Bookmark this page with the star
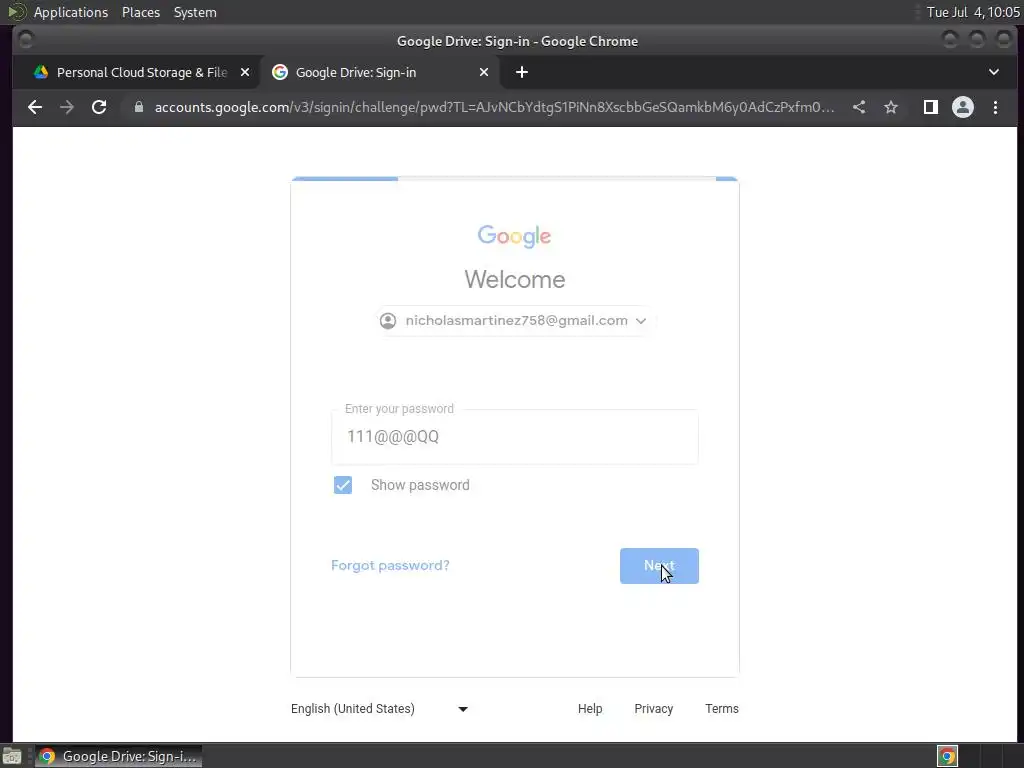 point(891,107)
